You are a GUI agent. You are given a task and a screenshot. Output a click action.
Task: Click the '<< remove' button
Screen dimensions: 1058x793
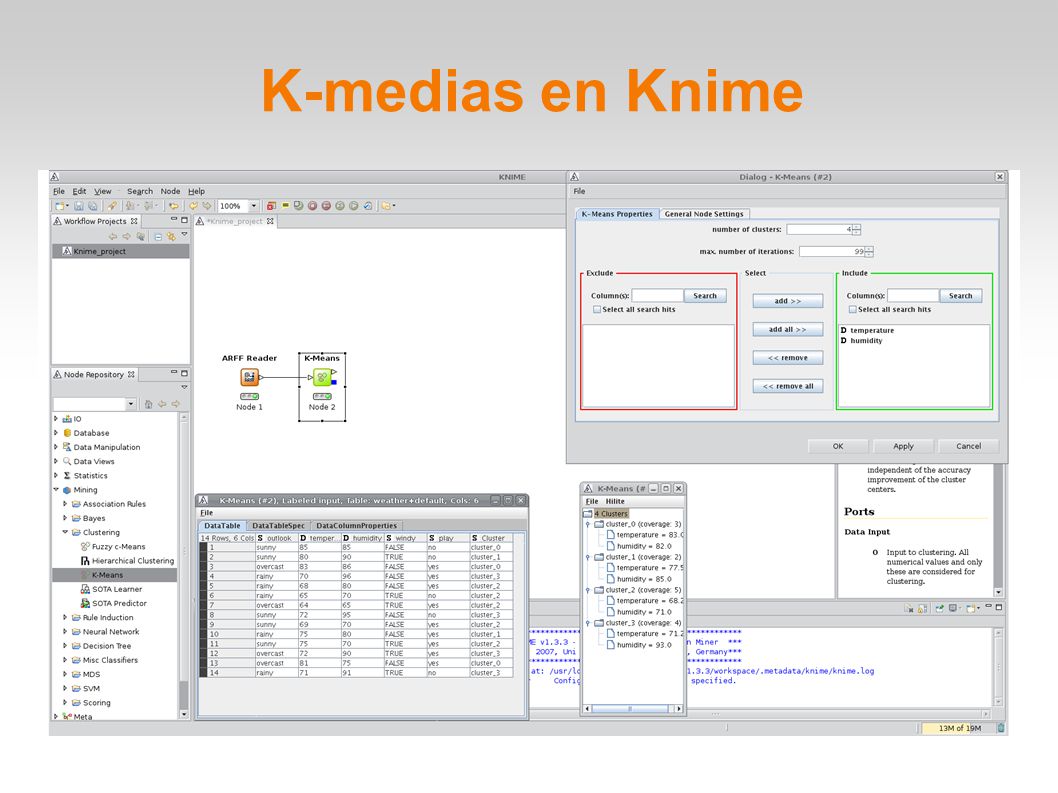click(x=787, y=358)
